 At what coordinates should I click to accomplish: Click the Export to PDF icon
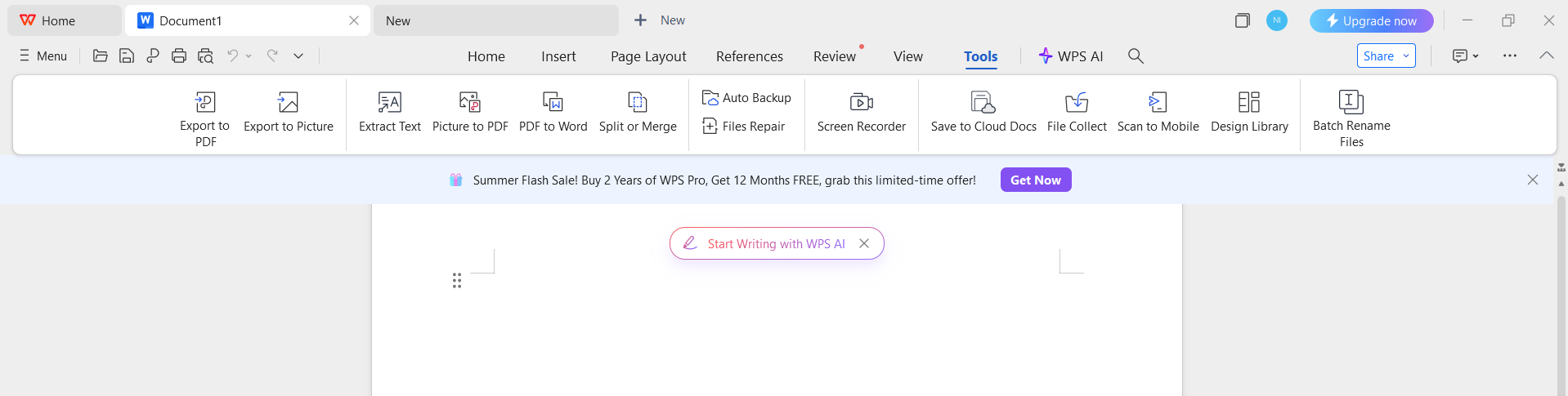pos(205,103)
